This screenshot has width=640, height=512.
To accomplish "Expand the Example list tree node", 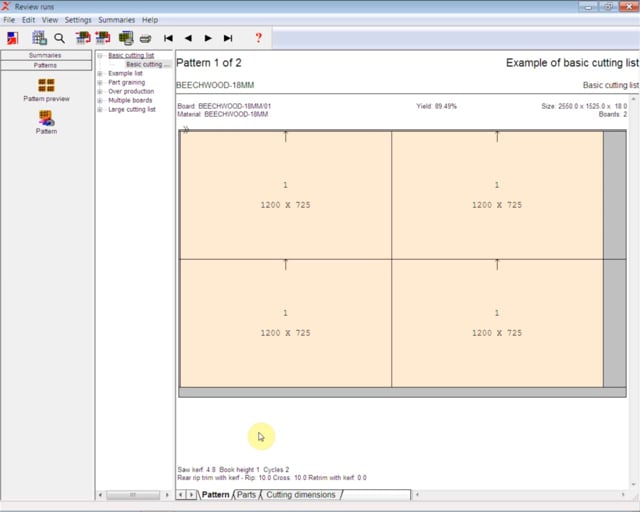I will [100, 73].
